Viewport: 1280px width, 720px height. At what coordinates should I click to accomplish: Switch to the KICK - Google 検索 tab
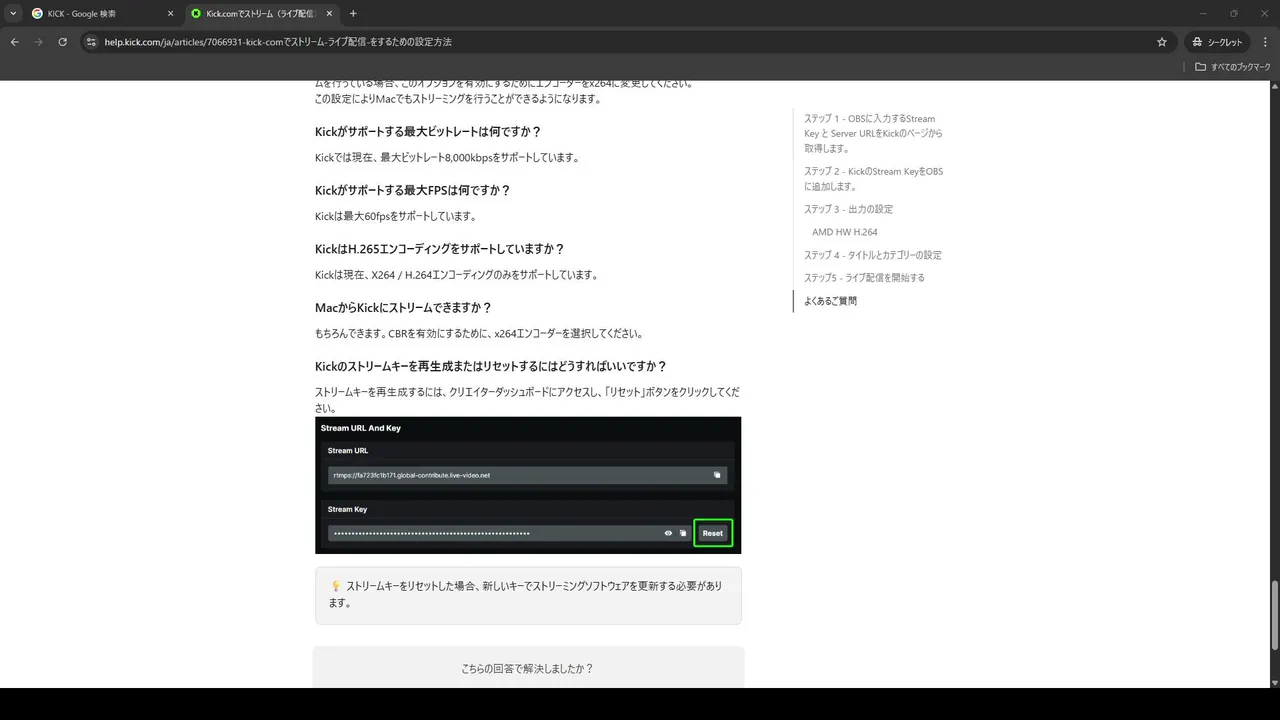[100, 13]
